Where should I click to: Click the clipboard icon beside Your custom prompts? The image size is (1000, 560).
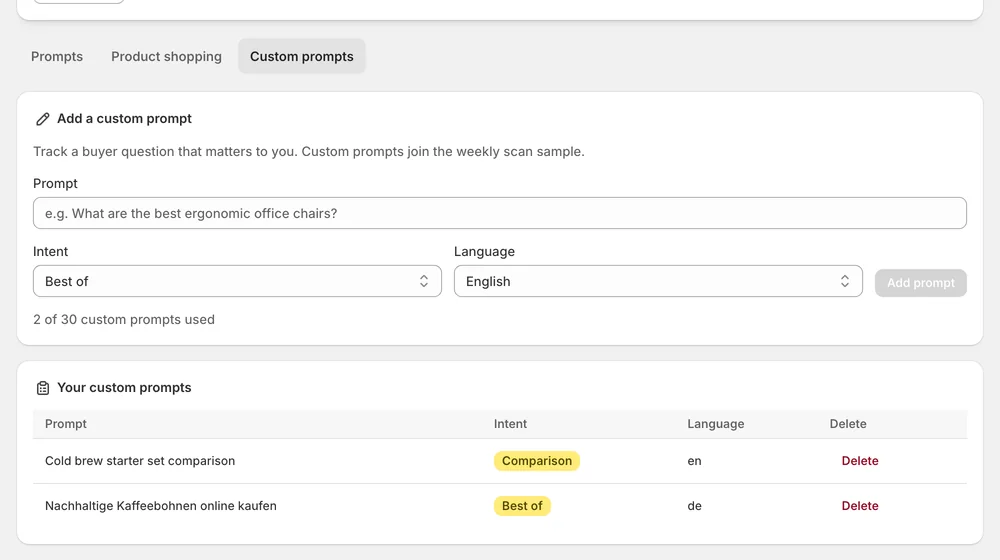43,388
